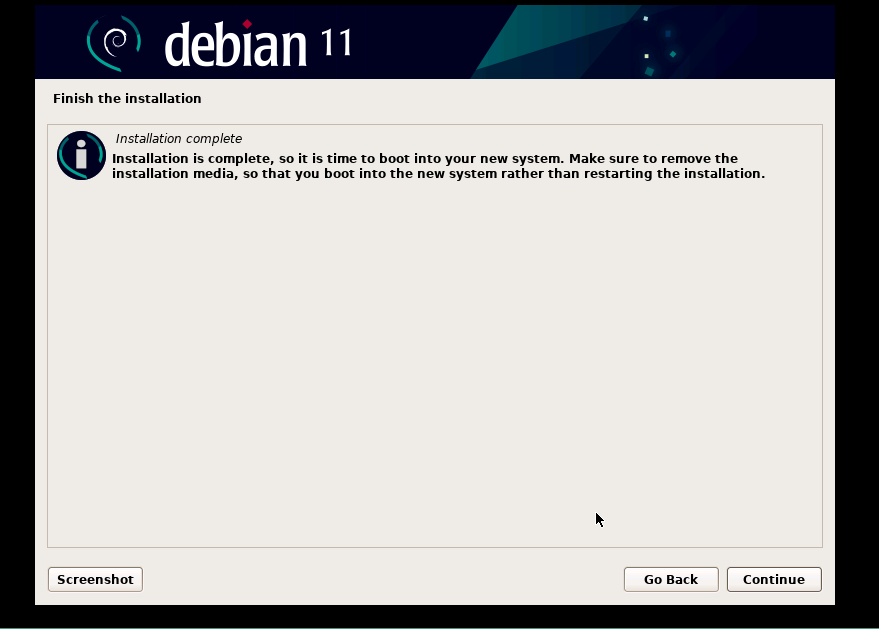Click the 'debian 11' banner text
Screen dimensions: 879x632
(258, 44)
